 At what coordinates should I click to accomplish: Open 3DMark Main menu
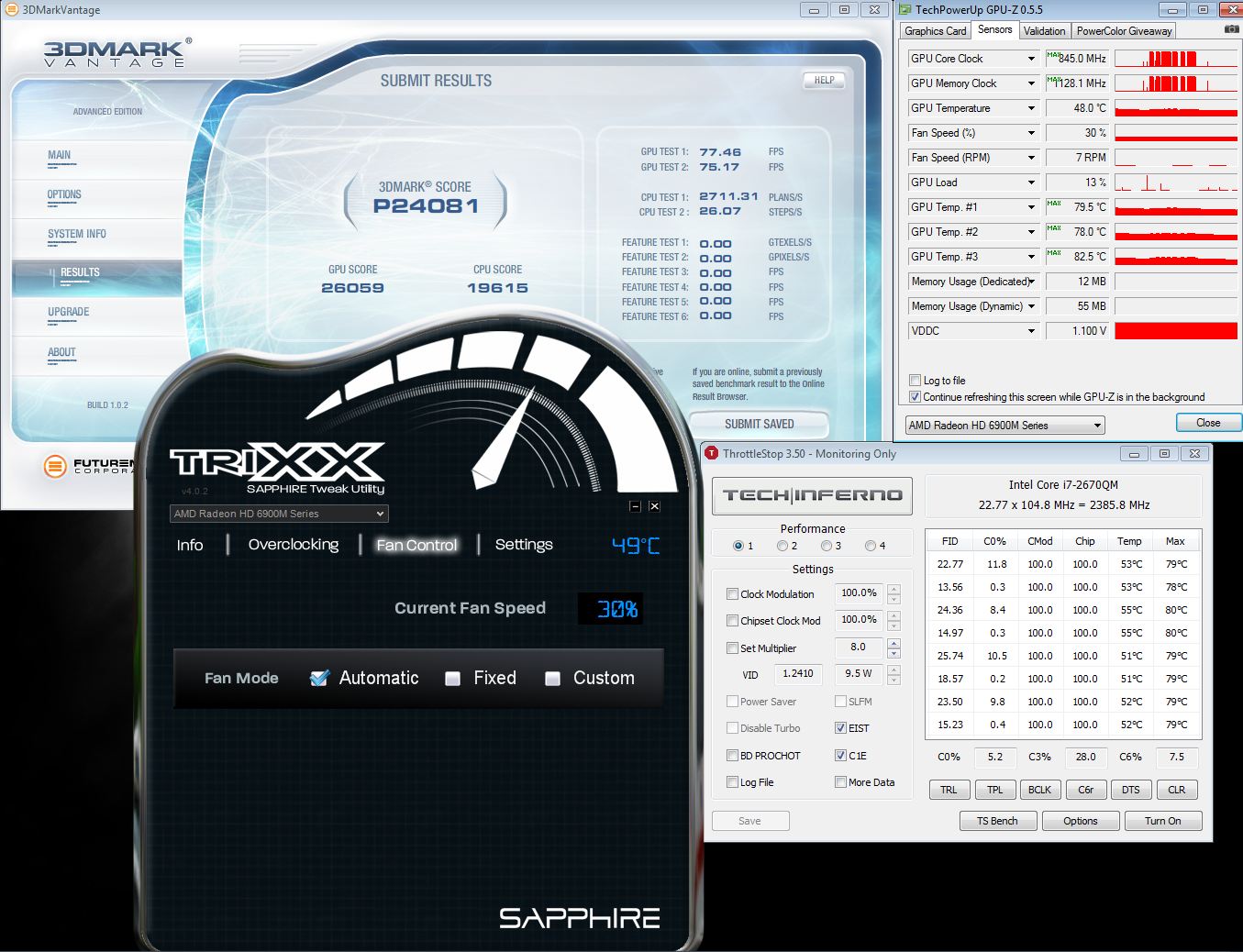coord(60,155)
